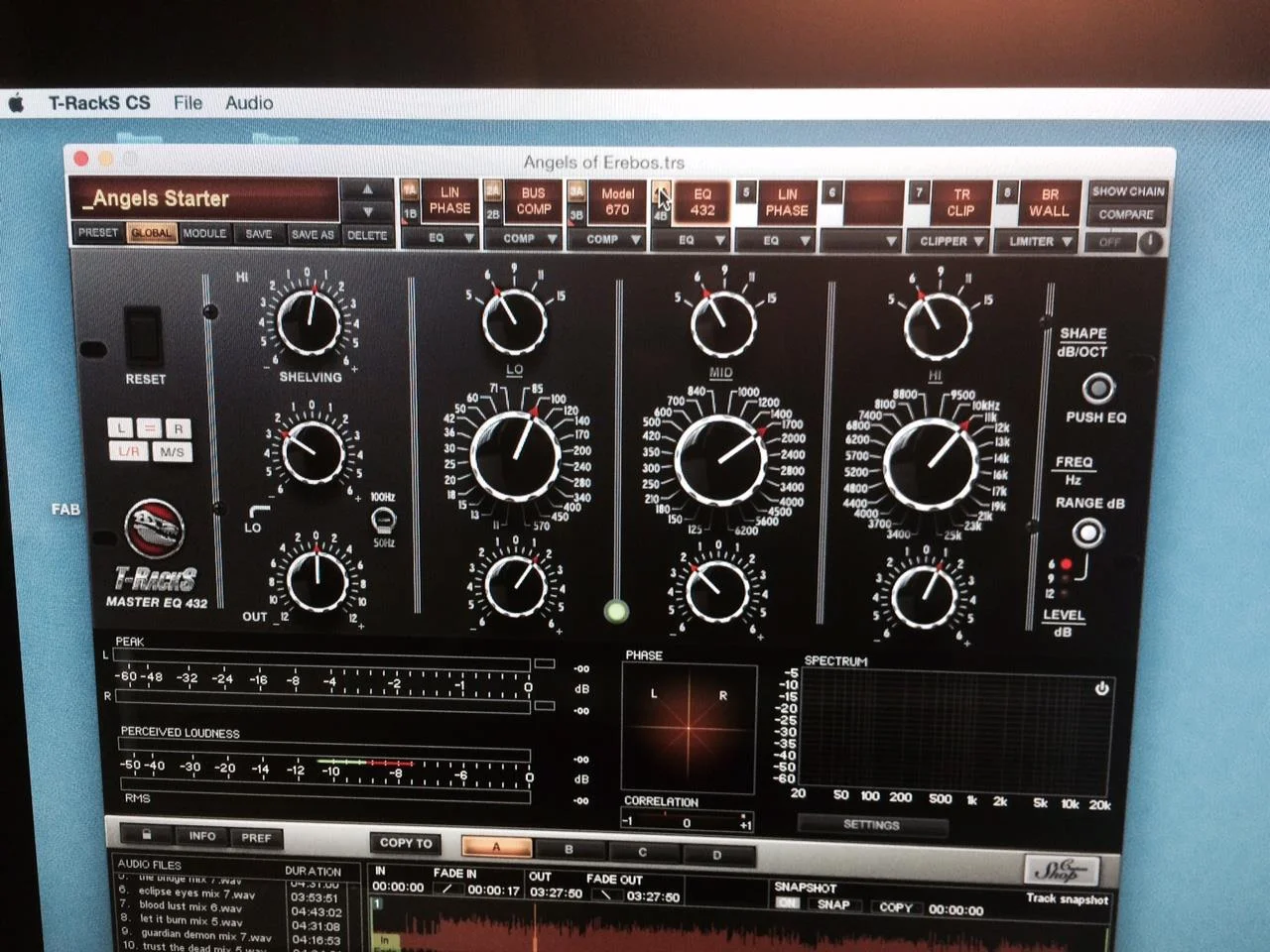Select the TR CLIP module slot
This screenshot has width=1270, height=952.
click(960, 202)
